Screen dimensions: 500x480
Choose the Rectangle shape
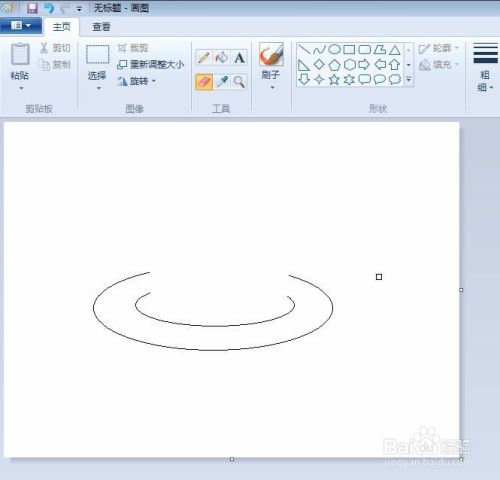tap(349, 50)
